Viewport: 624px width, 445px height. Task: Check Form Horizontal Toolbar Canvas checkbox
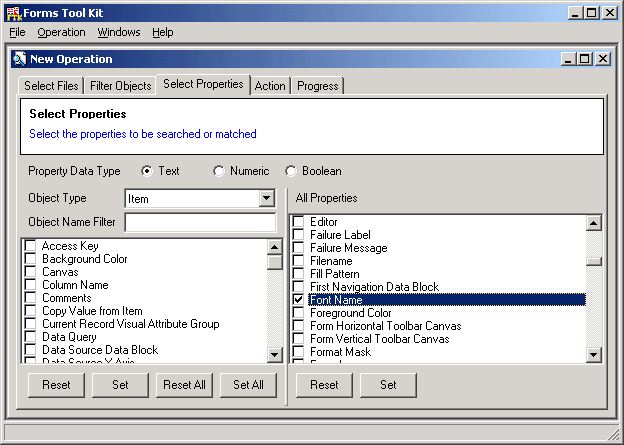298,326
